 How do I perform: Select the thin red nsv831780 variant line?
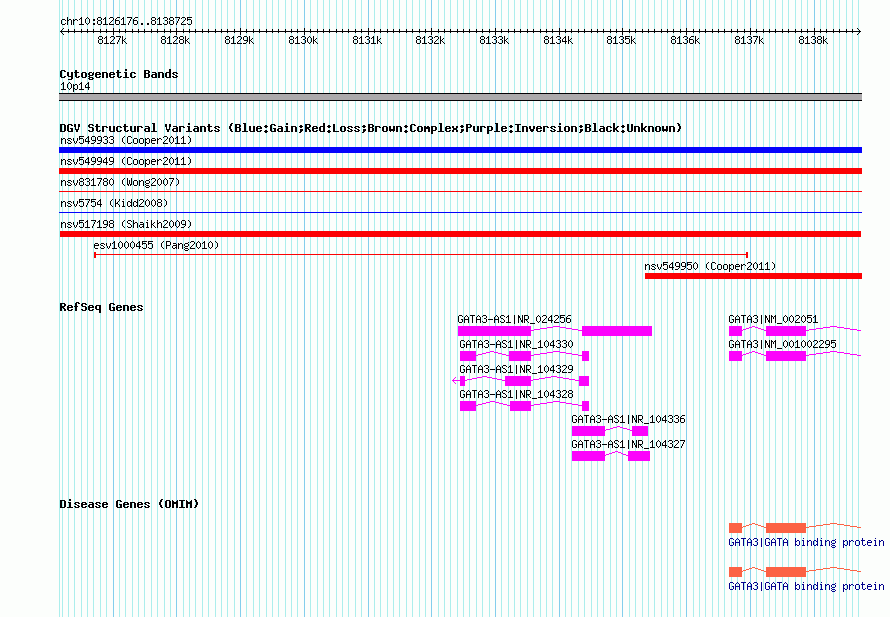pyautogui.click(x=460, y=192)
